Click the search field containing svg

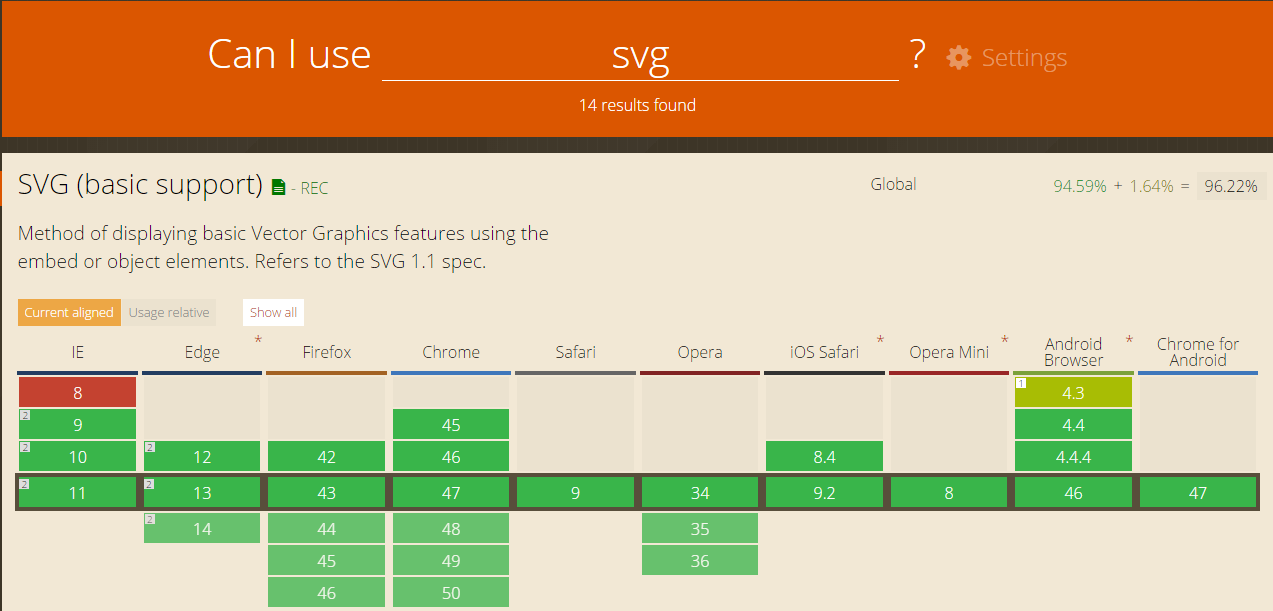[639, 57]
